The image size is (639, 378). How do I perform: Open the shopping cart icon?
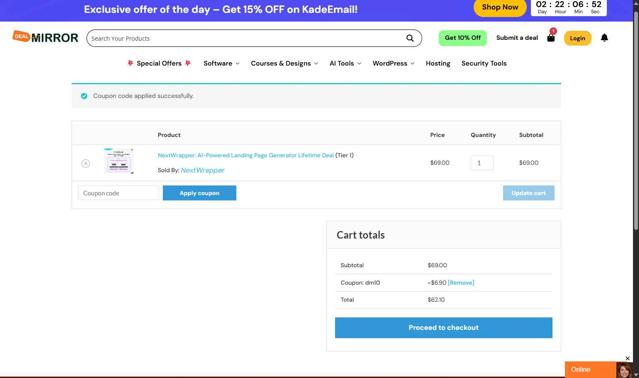click(551, 38)
